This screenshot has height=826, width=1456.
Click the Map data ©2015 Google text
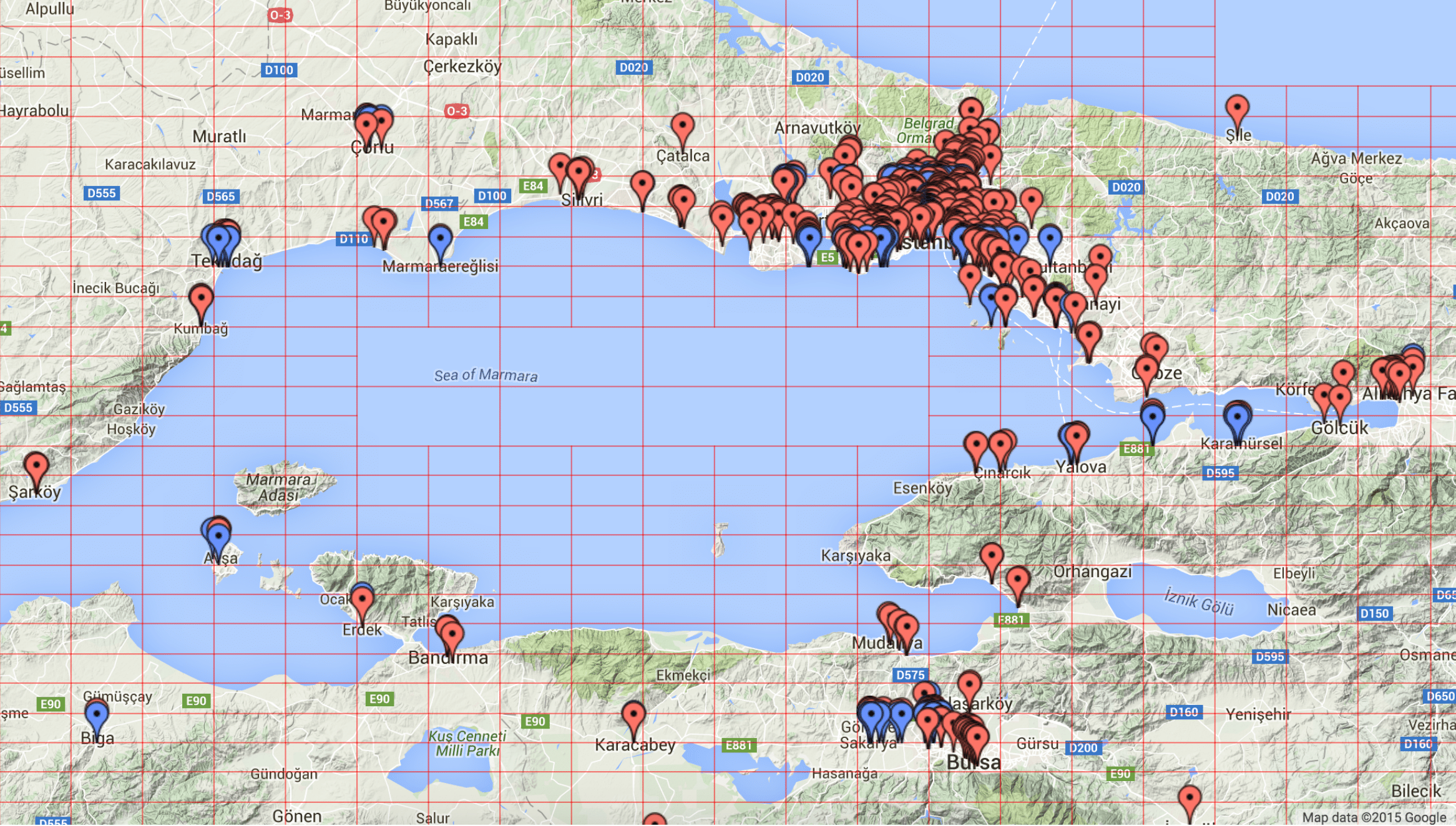point(1374,817)
